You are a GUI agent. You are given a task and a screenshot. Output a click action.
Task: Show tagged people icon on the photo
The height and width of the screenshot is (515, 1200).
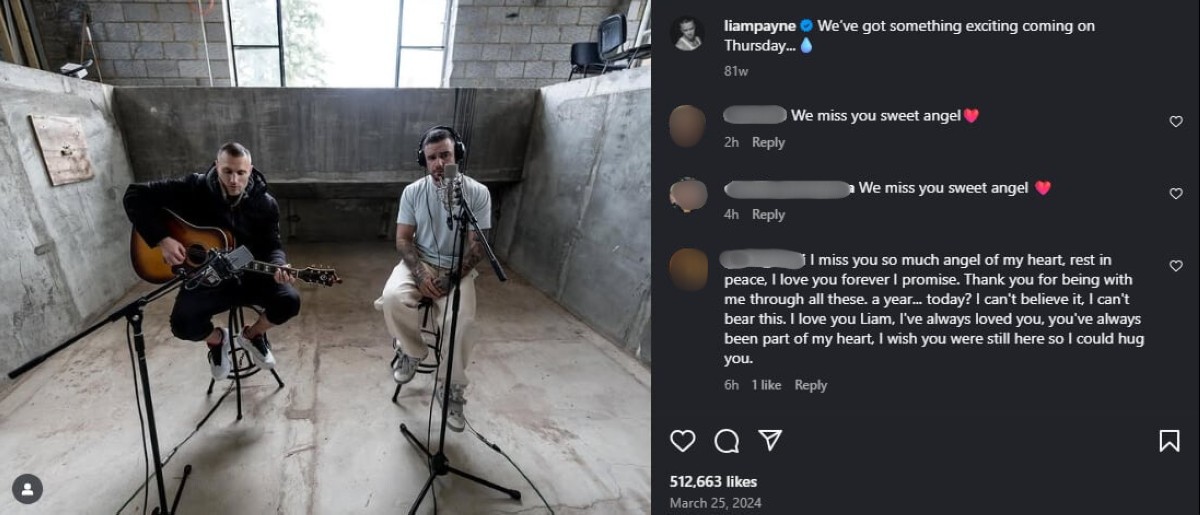coord(28,489)
